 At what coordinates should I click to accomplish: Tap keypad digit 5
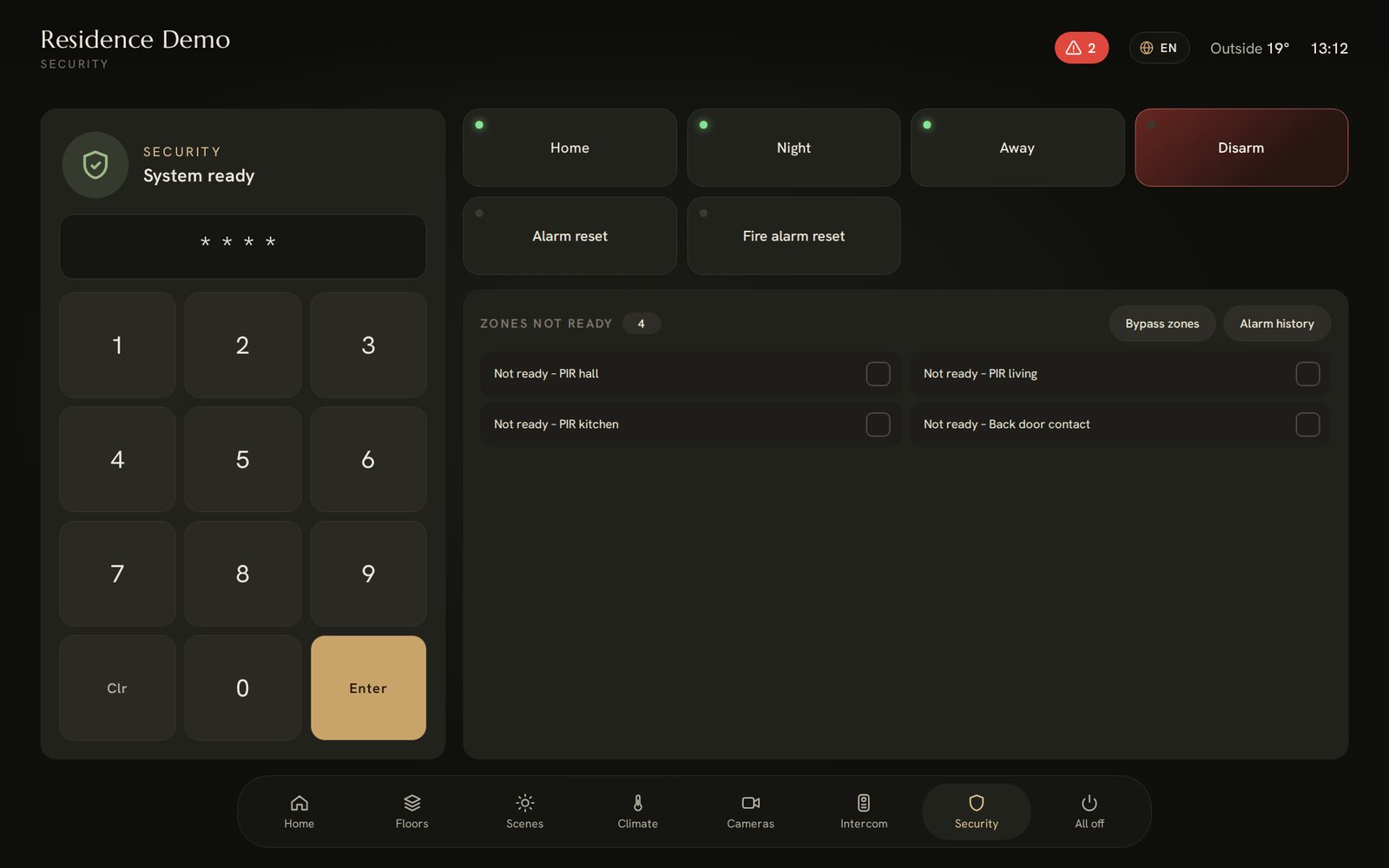coord(242,459)
